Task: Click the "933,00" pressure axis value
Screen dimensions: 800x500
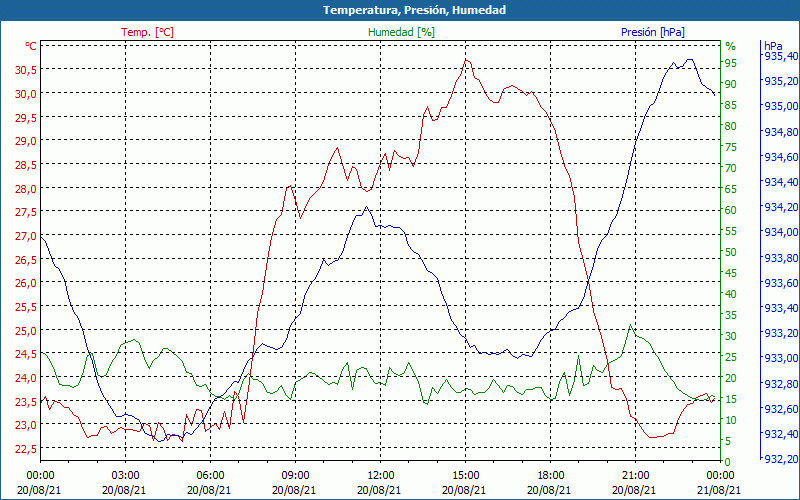Action: [781, 358]
